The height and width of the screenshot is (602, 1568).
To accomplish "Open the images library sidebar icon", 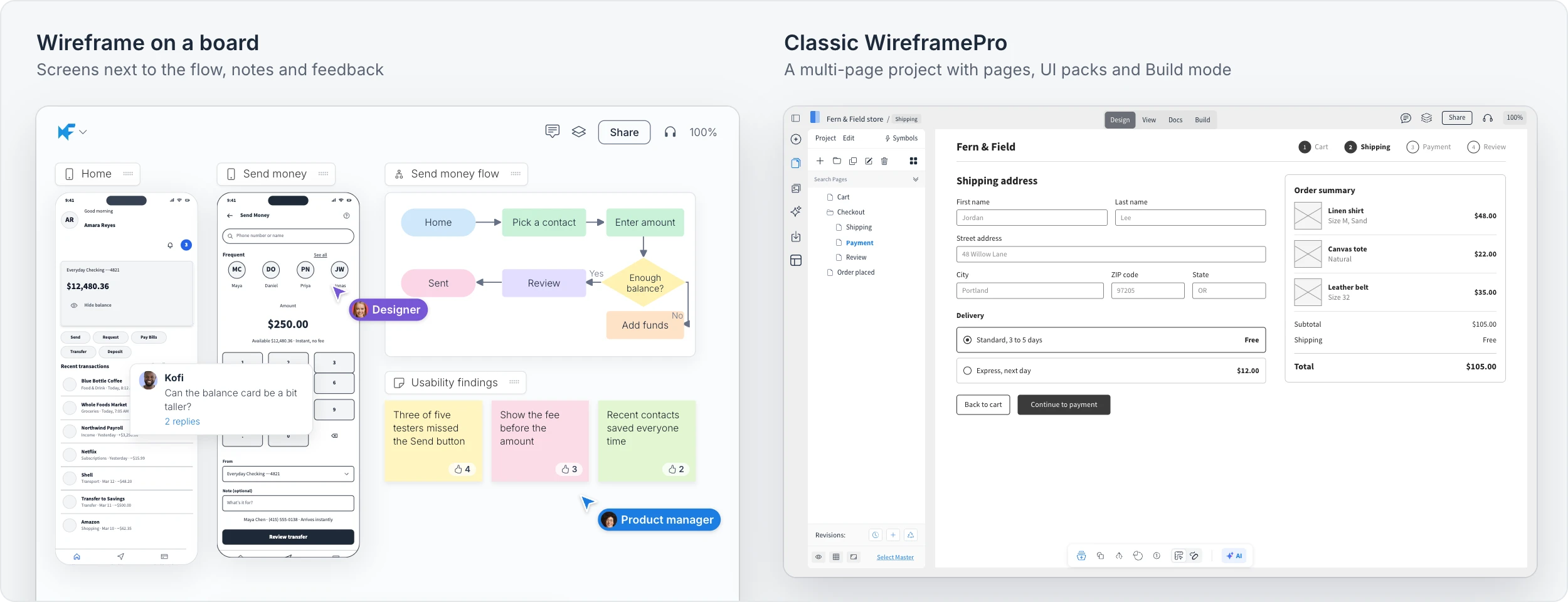I will tap(796, 188).
